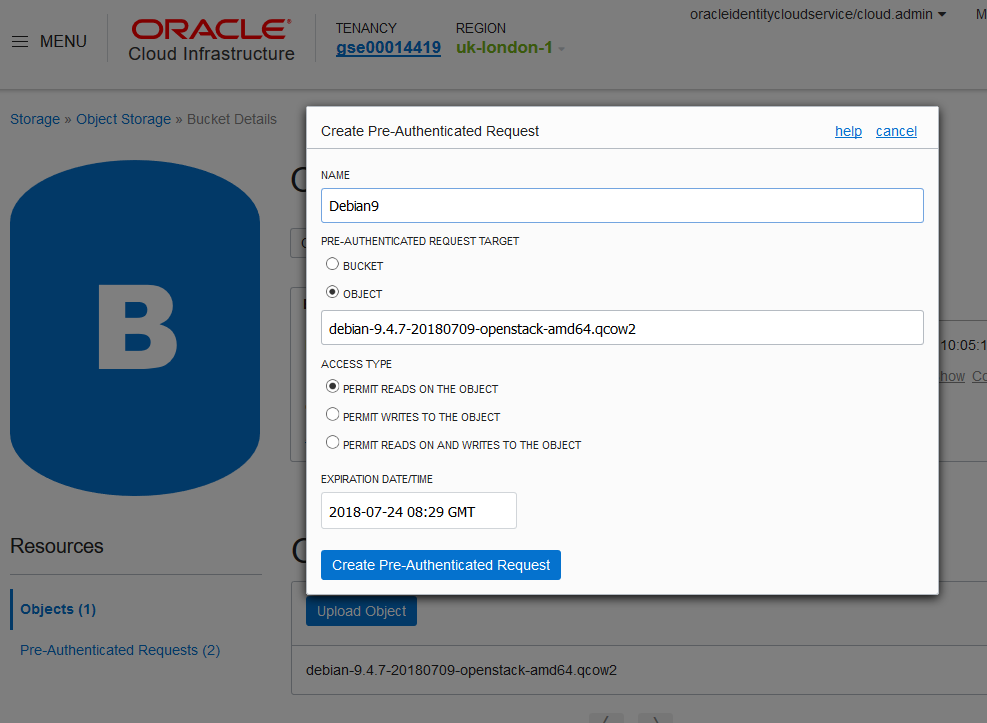Focus the object name input field
This screenshot has height=723, width=987.
(x=622, y=328)
